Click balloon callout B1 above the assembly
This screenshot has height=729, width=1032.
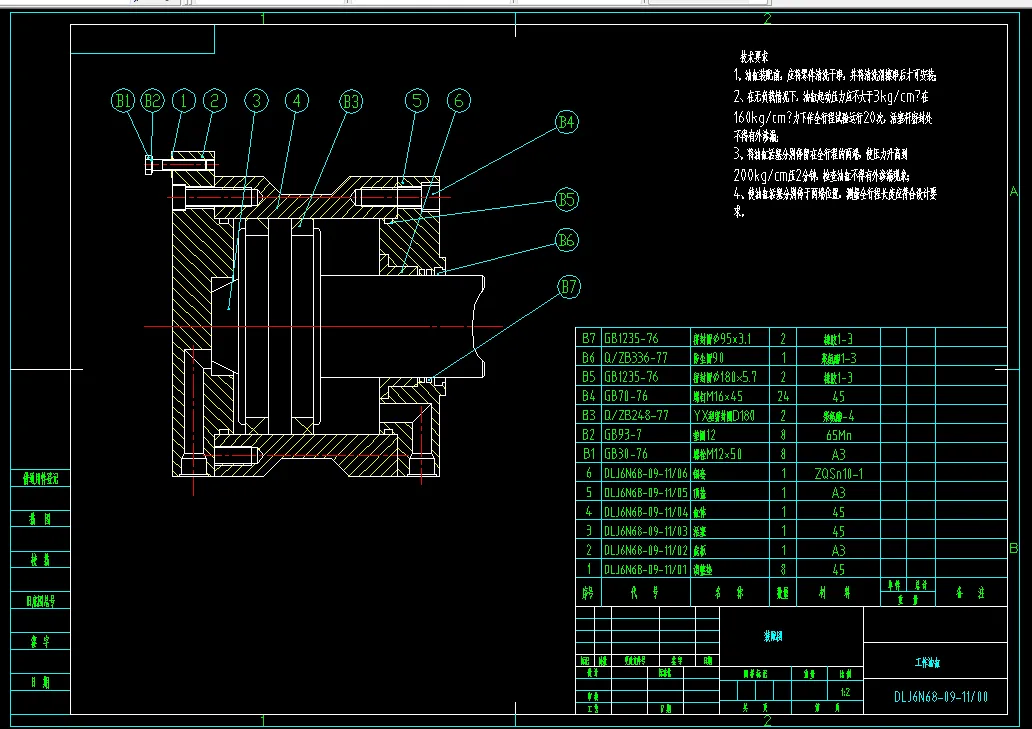pyautogui.click(x=123, y=100)
